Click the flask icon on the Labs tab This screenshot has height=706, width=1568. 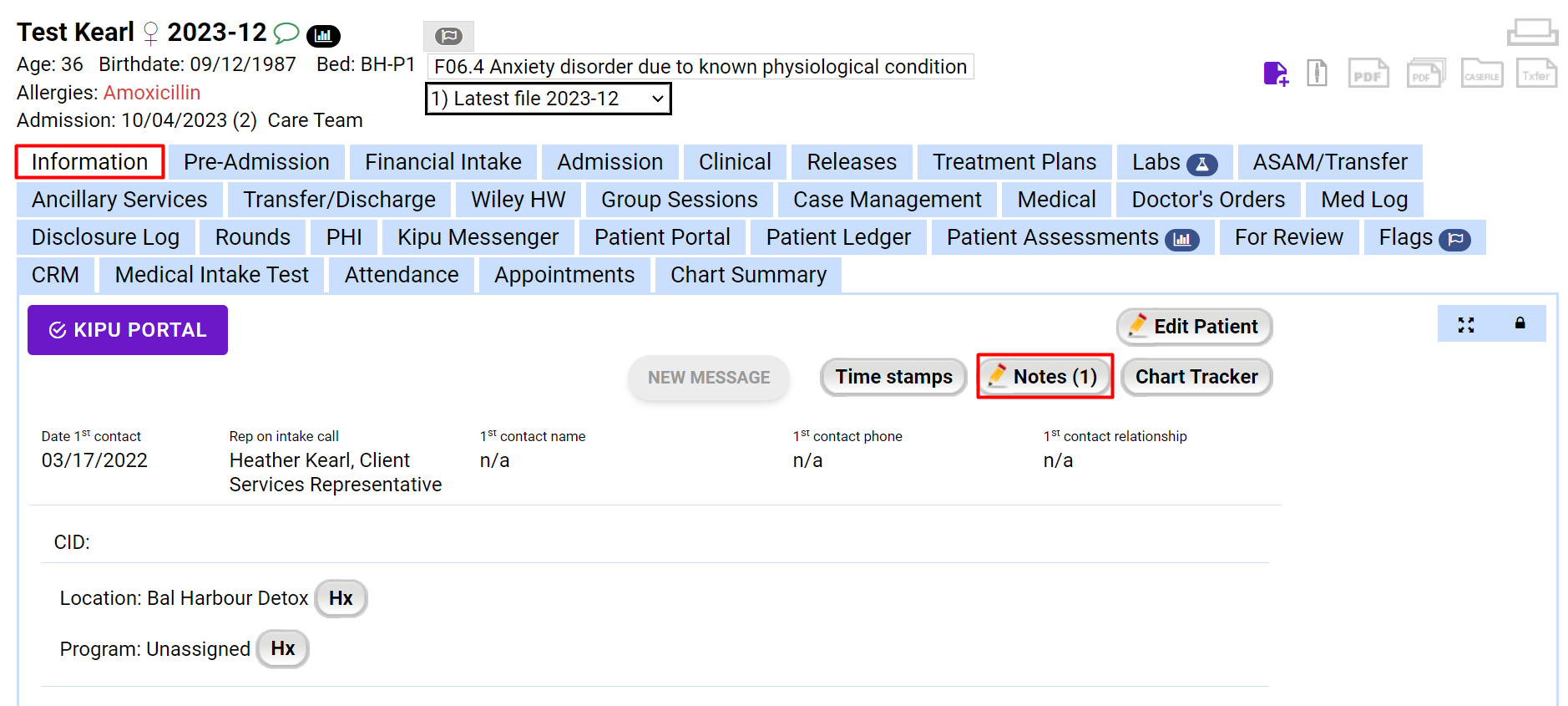pos(1202,164)
